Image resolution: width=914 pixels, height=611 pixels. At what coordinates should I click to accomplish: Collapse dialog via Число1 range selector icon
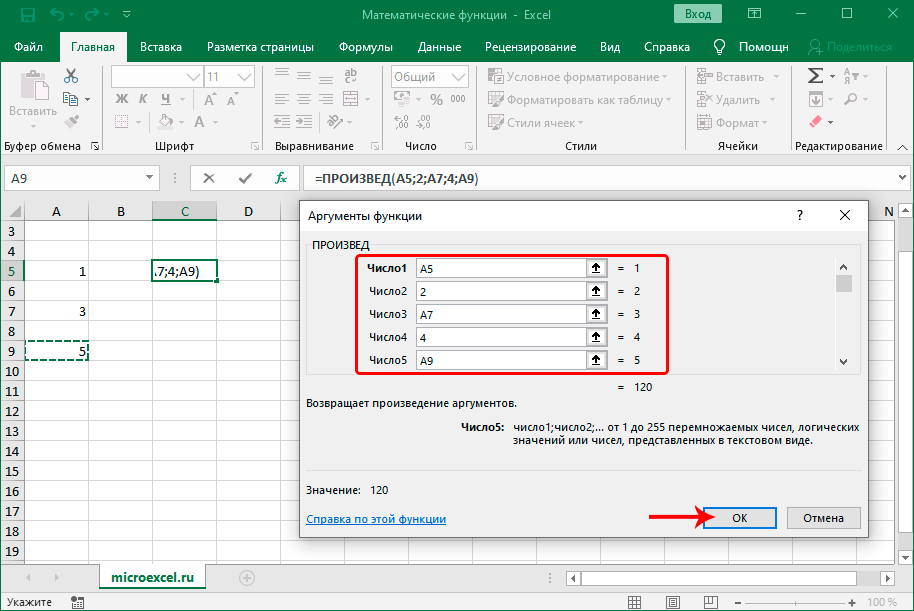(x=596, y=268)
